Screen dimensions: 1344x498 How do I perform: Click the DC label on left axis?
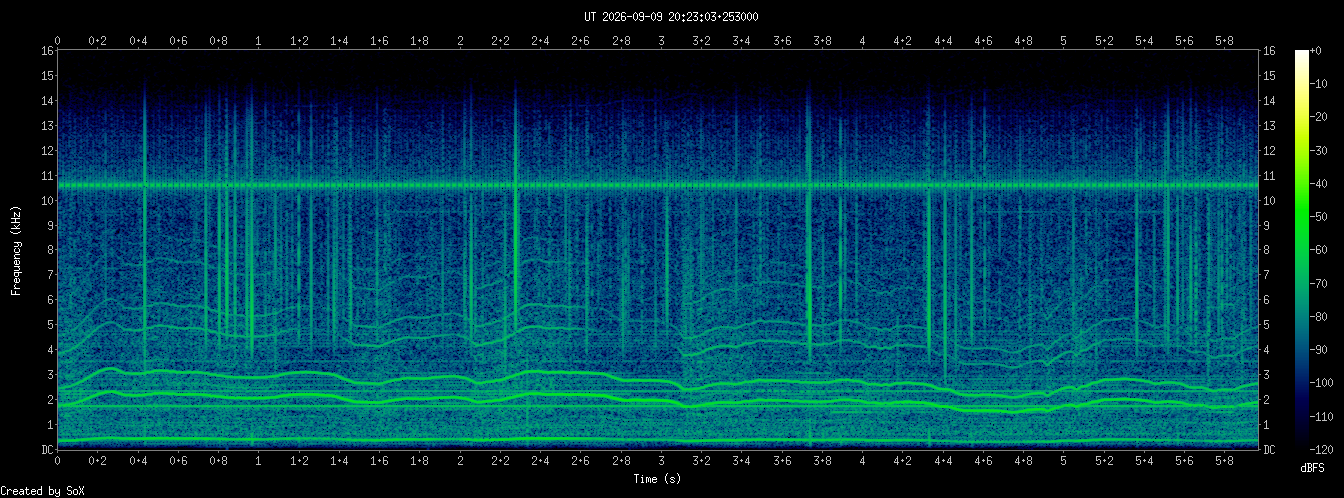point(47,450)
